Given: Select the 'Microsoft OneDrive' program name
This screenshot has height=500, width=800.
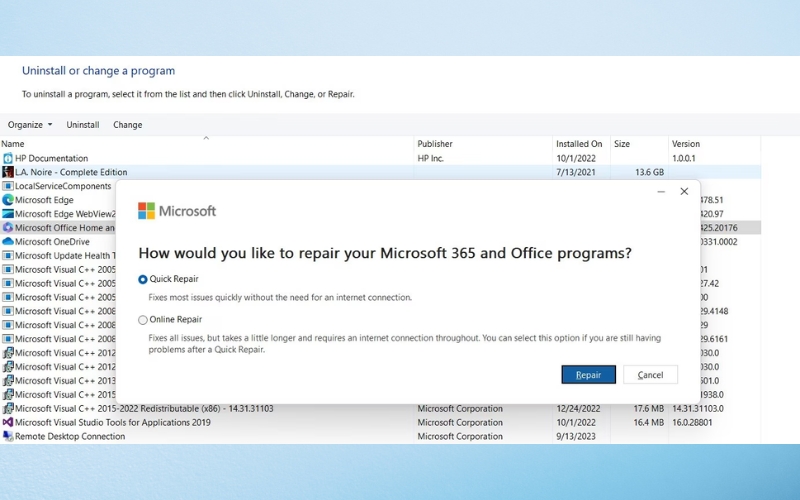Looking at the screenshot, I should pos(52,241).
